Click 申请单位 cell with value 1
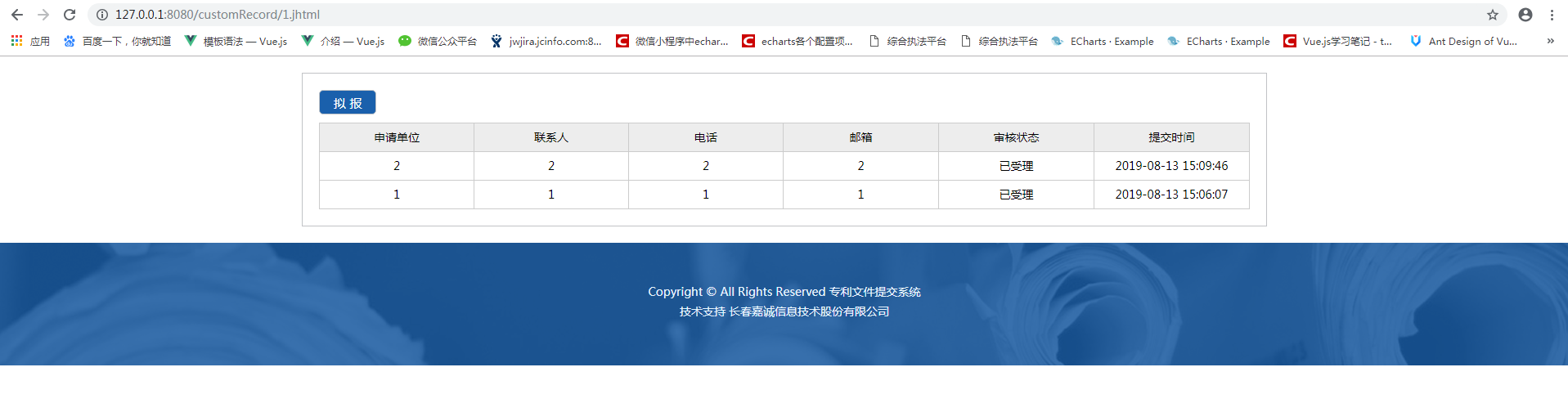Viewport: 1568px width, 412px height. (x=397, y=195)
